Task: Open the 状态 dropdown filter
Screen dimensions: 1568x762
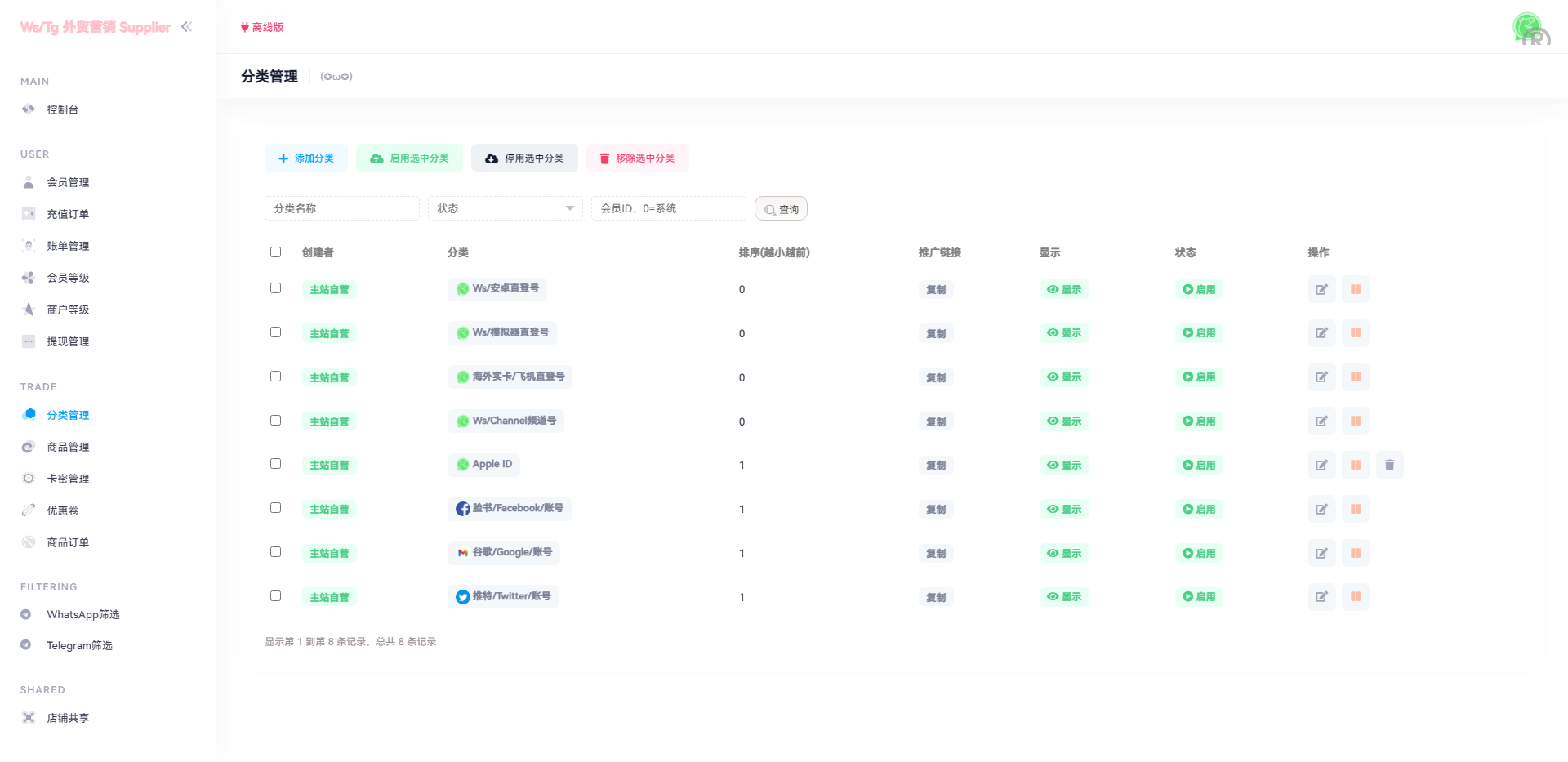Action: (x=504, y=208)
